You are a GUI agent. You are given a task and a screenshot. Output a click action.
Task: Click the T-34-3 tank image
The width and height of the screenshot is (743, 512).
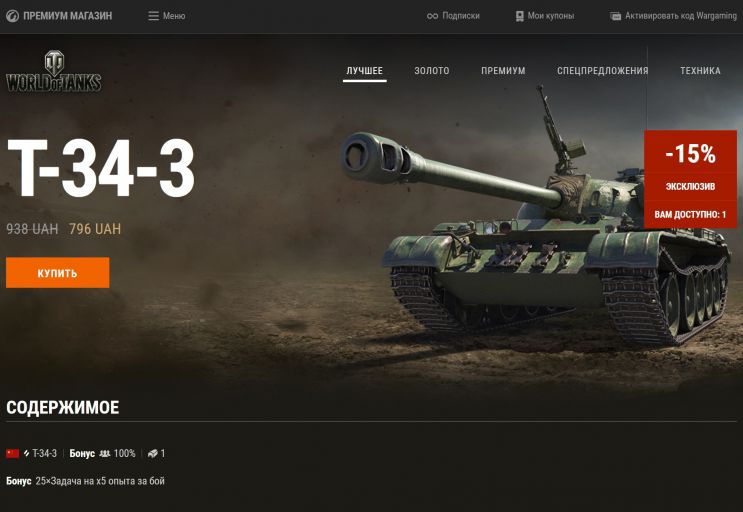point(535,218)
